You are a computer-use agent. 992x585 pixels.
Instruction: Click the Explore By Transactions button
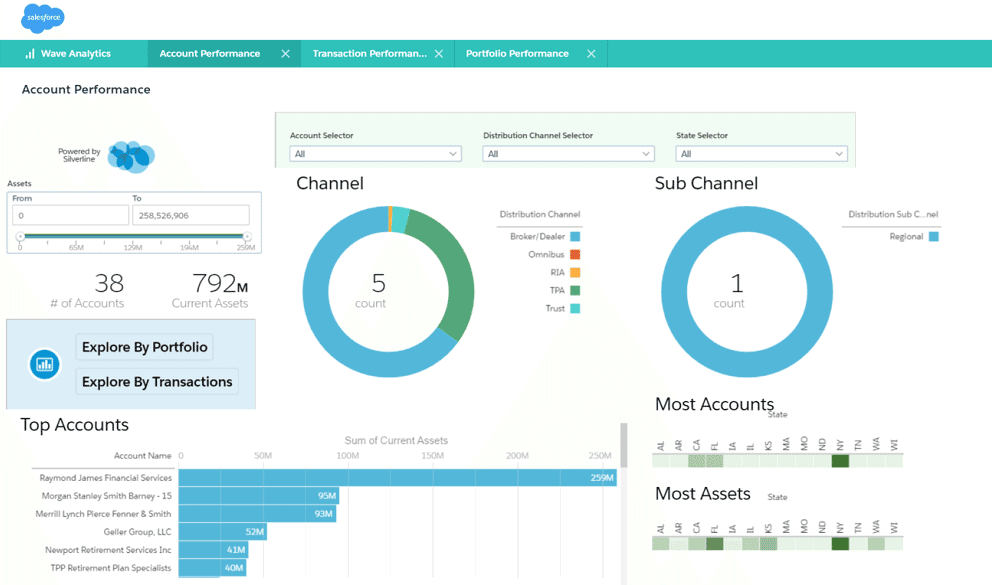tap(157, 381)
